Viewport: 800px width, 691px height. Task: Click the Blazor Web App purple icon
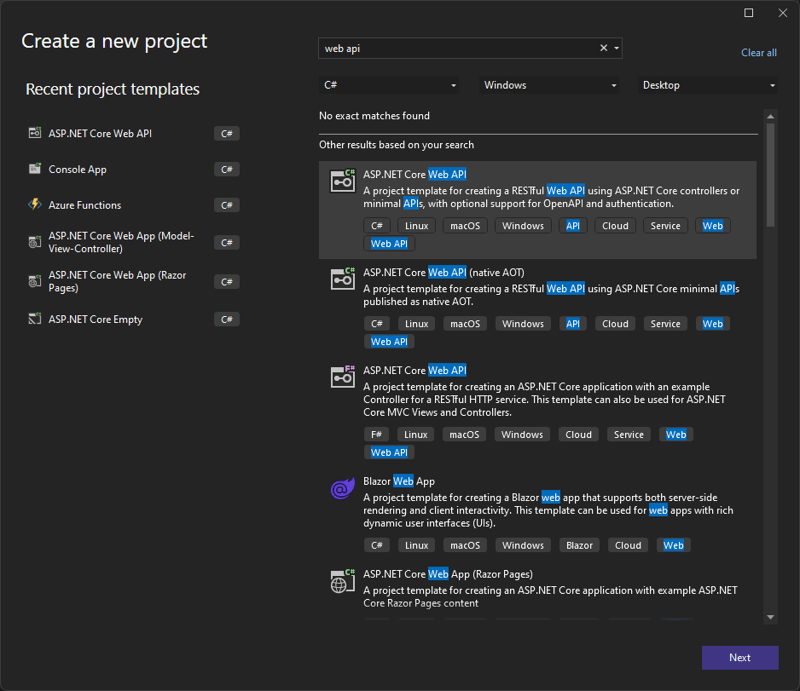[x=343, y=489]
